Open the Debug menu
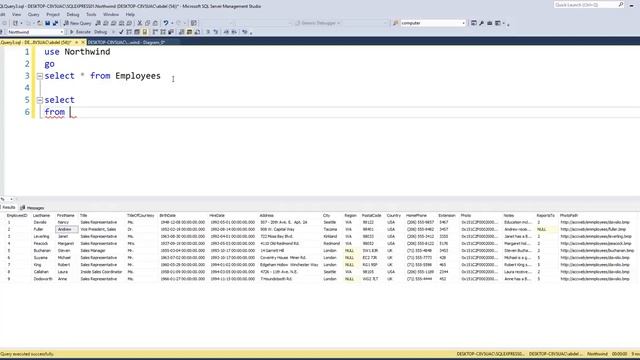 pos(73,14)
